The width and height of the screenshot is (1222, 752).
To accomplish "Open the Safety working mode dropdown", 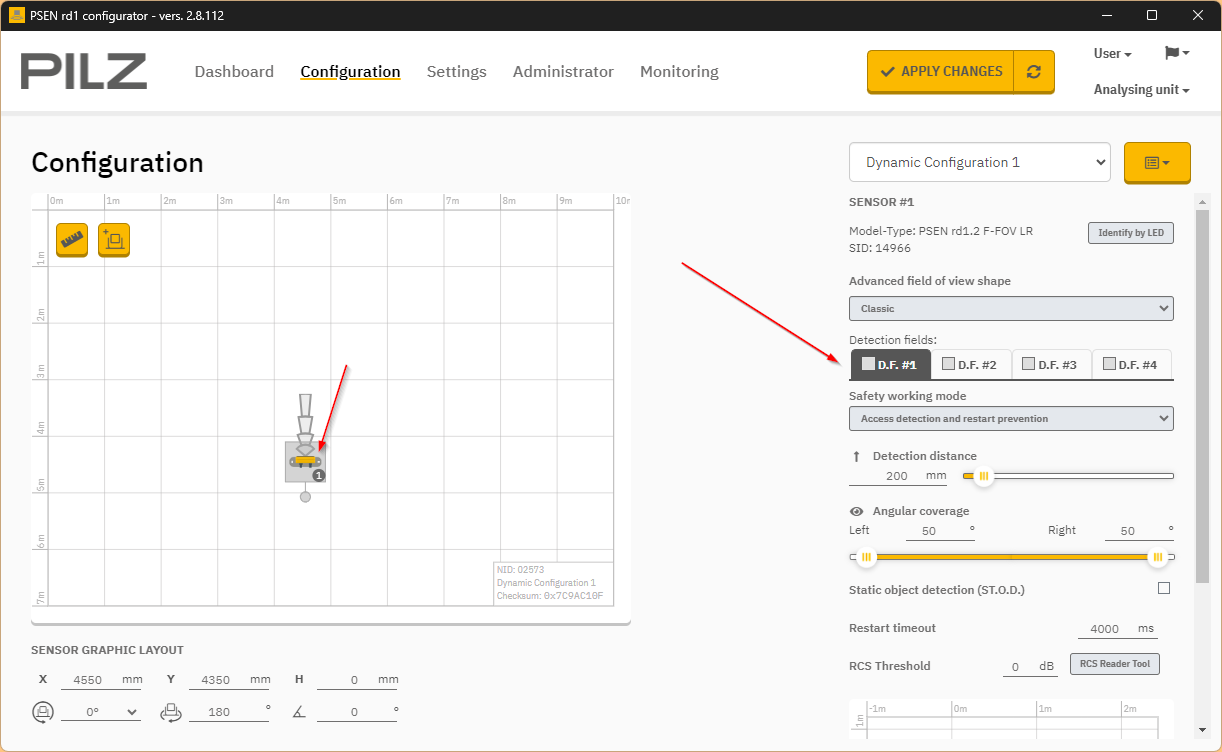I will pos(1011,418).
